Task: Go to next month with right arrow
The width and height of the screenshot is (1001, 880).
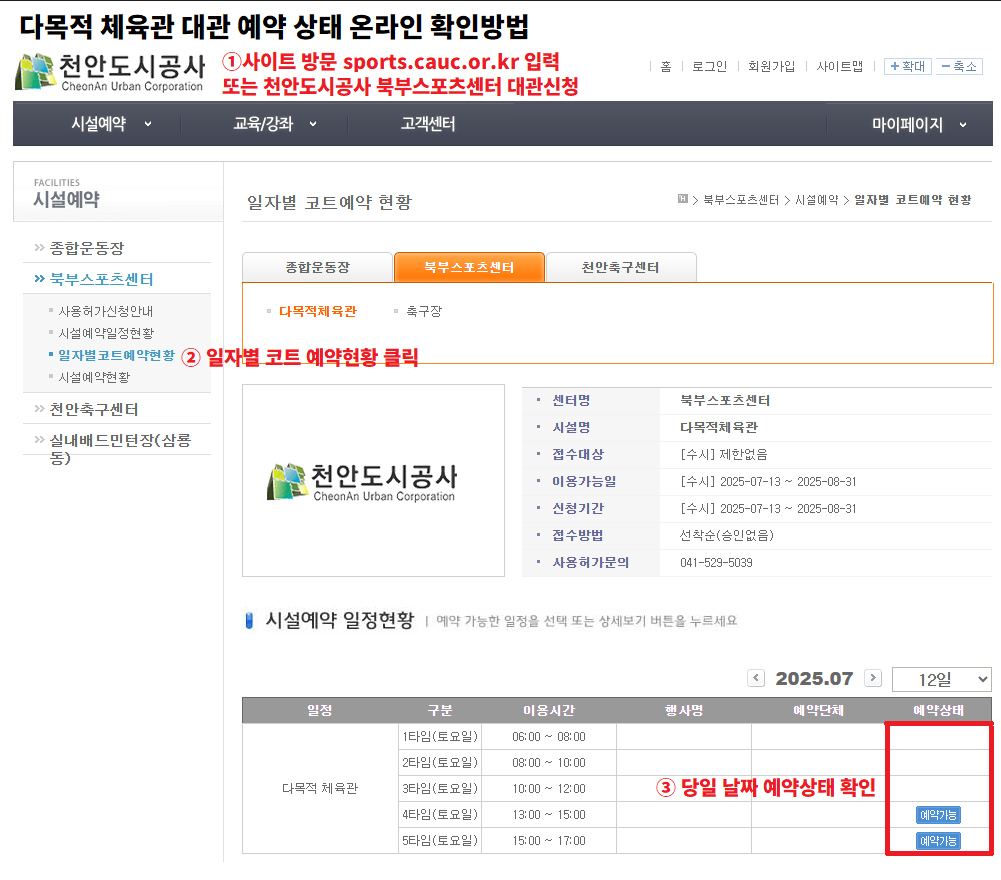Action: 873,678
